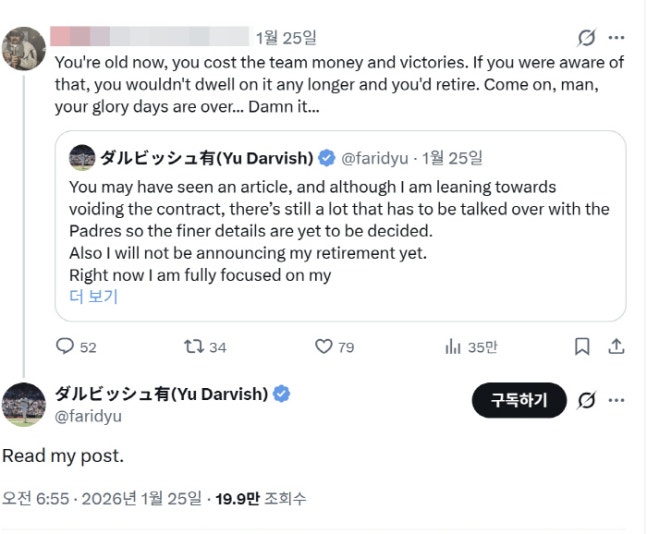Open Grok icon on the top post
This screenshot has width=647, height=534.
587,38
